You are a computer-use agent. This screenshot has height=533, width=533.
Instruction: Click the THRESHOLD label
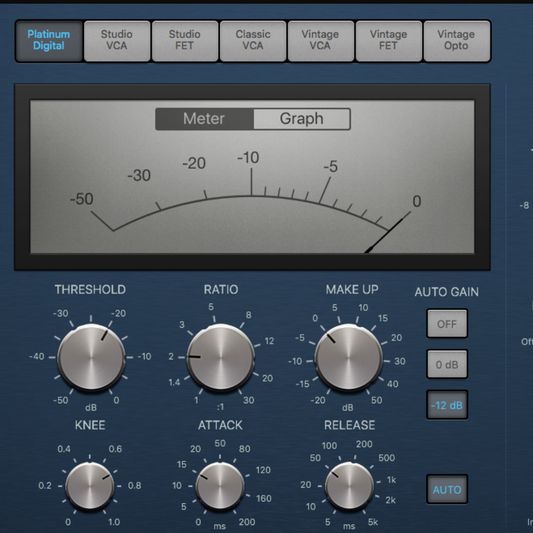tap(90, 290)
